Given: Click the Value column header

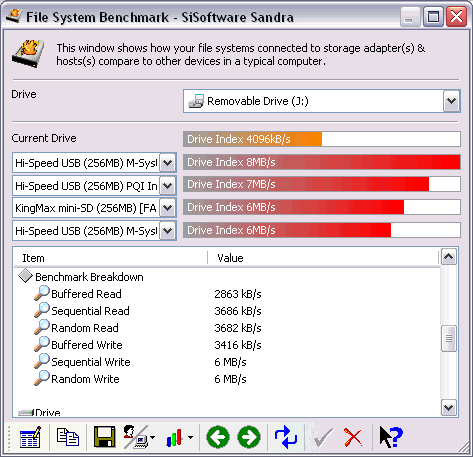Looking at the screenshot, I should pyautogui.click(x=323, y=258).
